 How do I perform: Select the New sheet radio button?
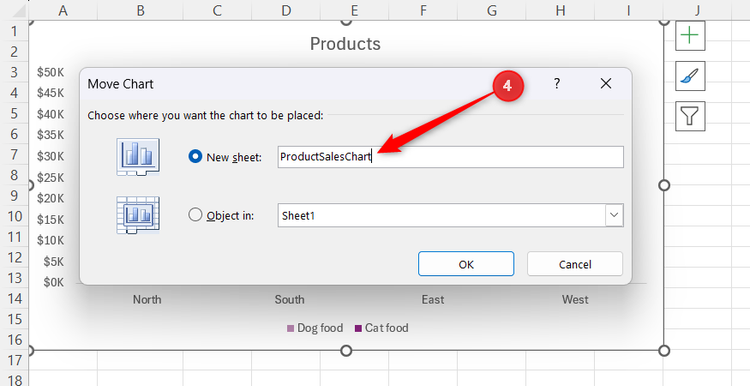point(195,156)
